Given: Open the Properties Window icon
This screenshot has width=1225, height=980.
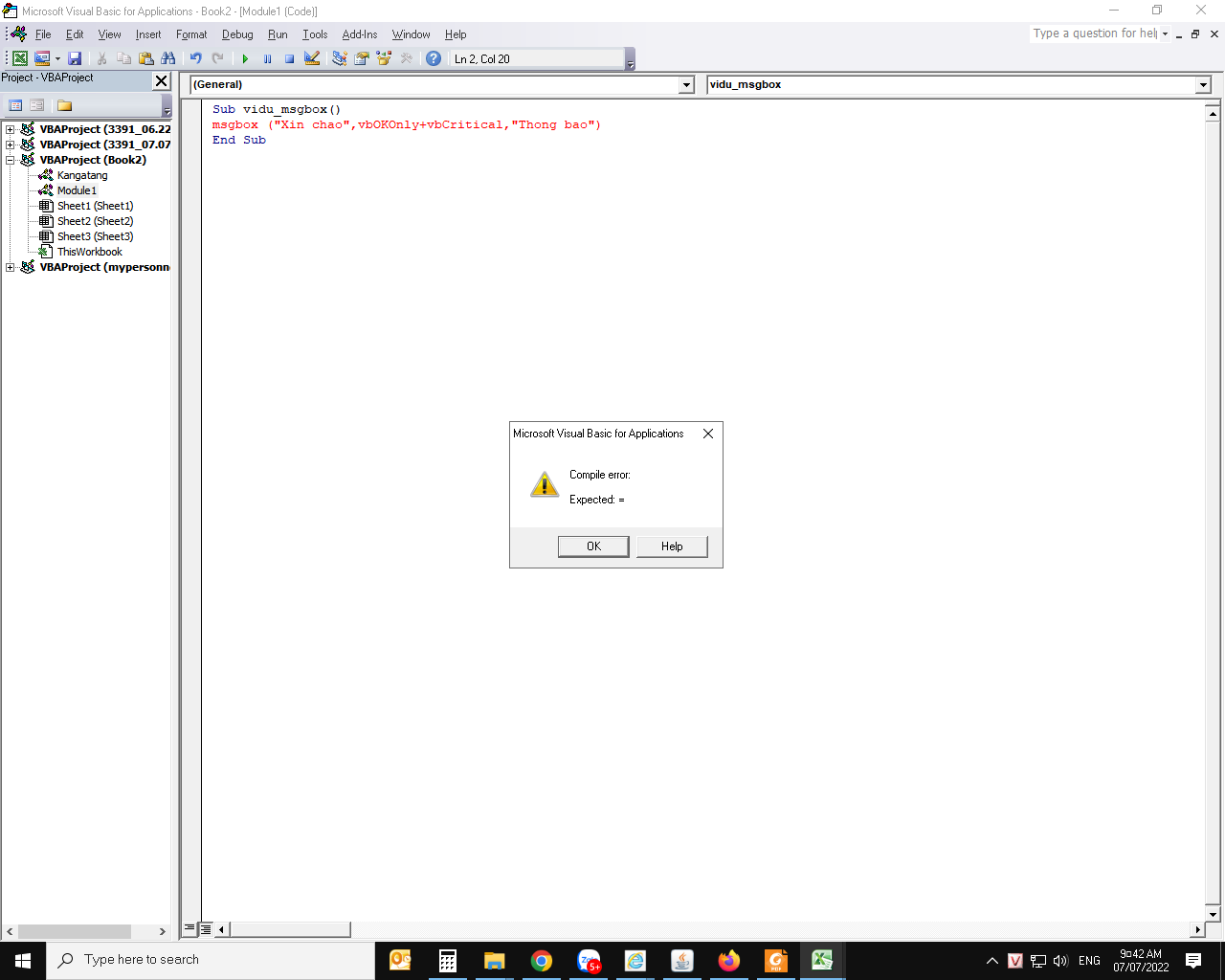Looking at the screenshot, I should point(362,58).
